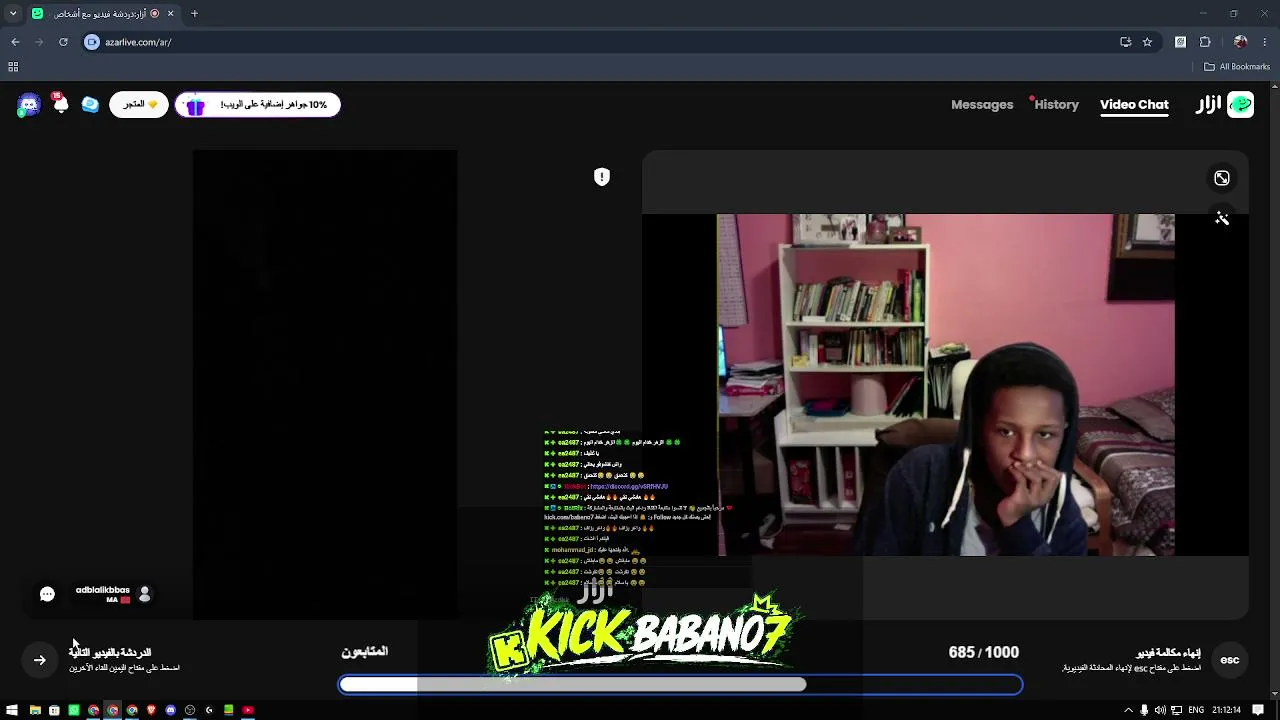The image size is (1280, 720).
Task: Open the Windows Start menu
Action: [x=12, y=710]
